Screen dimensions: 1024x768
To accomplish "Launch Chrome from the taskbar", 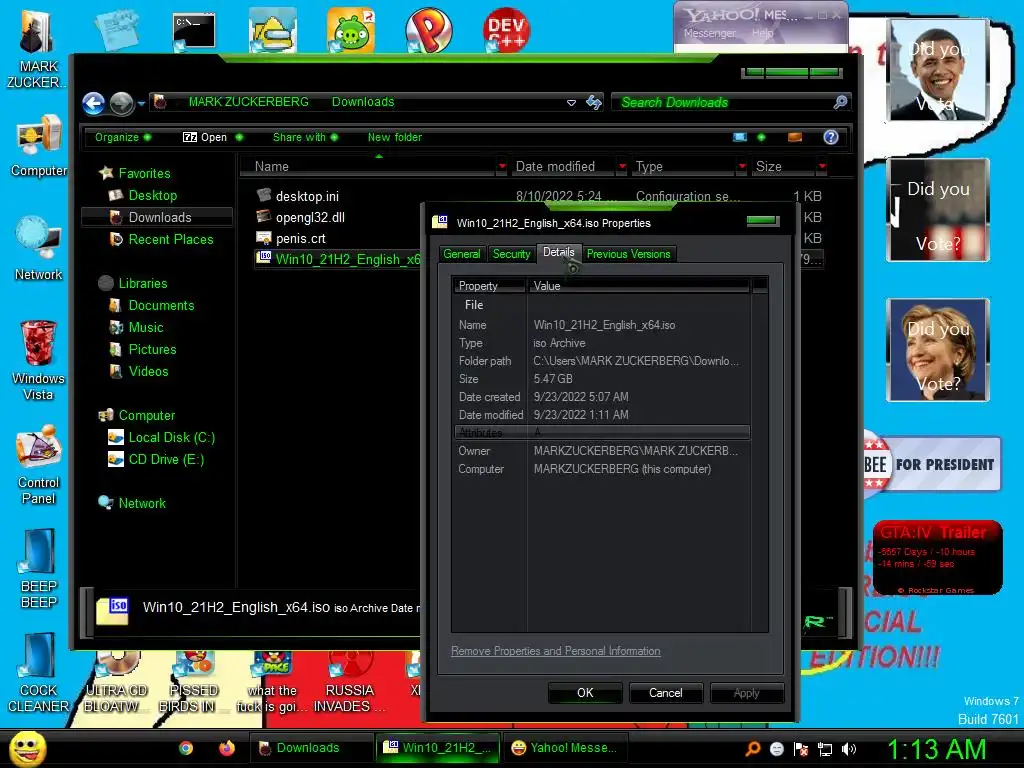I will 185,748.
